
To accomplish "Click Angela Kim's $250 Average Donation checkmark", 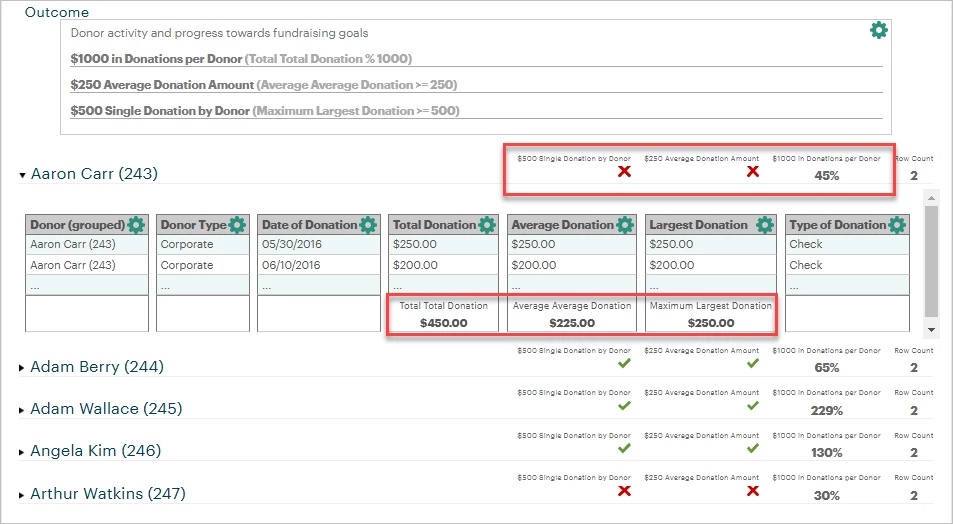I will tap(752, 448).
